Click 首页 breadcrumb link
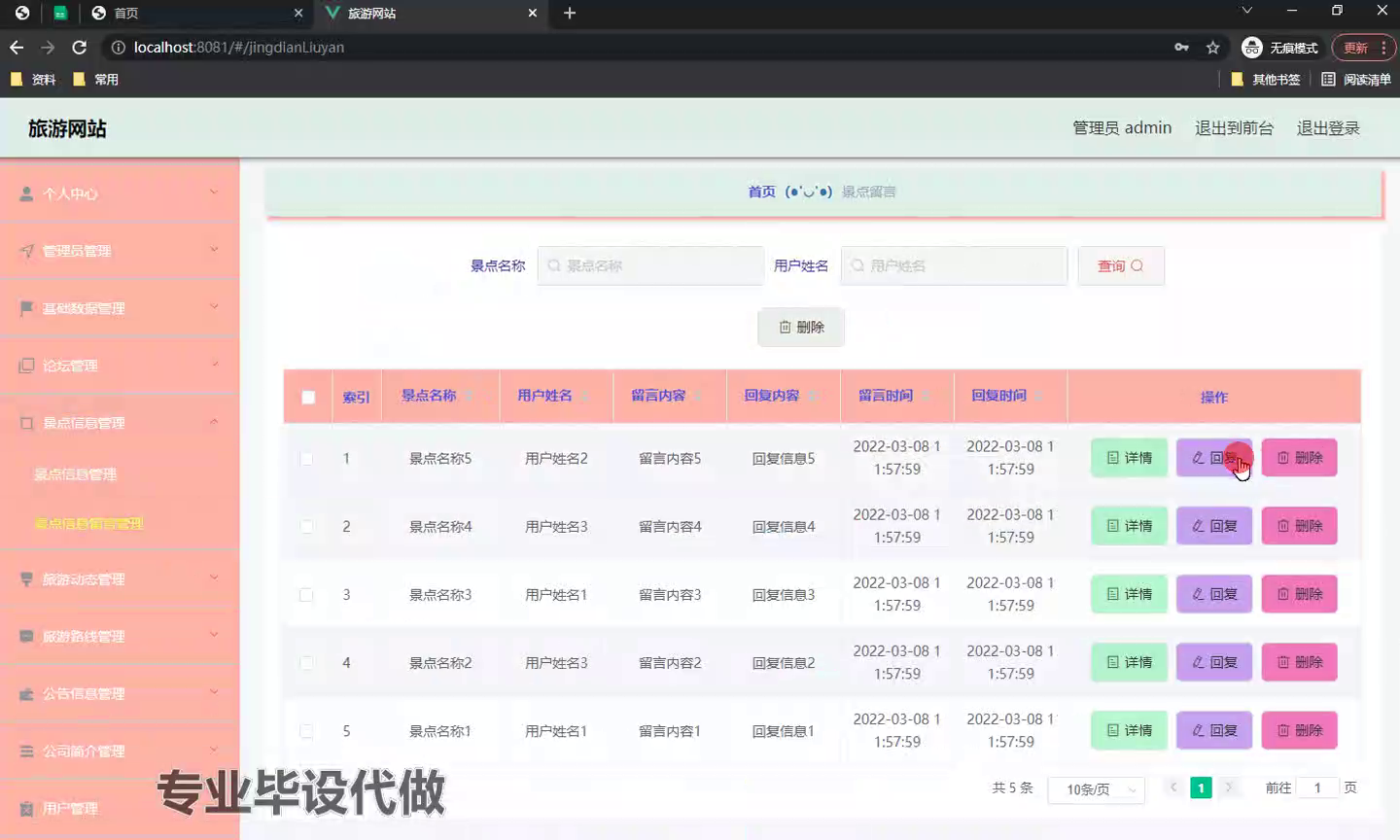The width and height of the screenshot is (1400, 840). [x=761, y=192]
